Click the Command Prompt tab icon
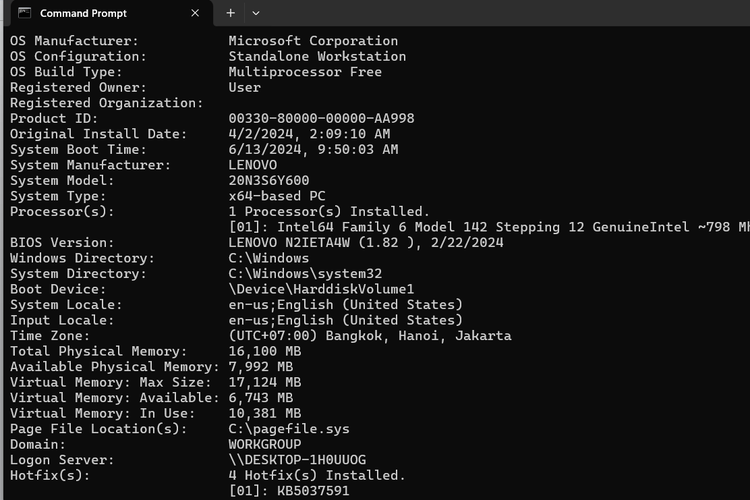The width and height of the screenshot is (750, 500). tap(23, 13)
